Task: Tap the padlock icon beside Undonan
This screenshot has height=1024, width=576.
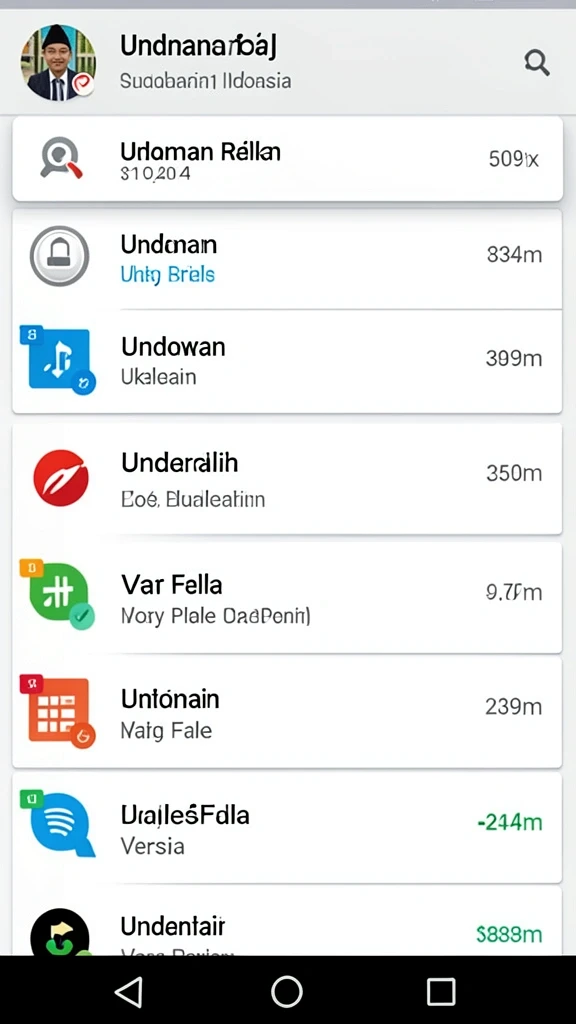Action: 59,255
